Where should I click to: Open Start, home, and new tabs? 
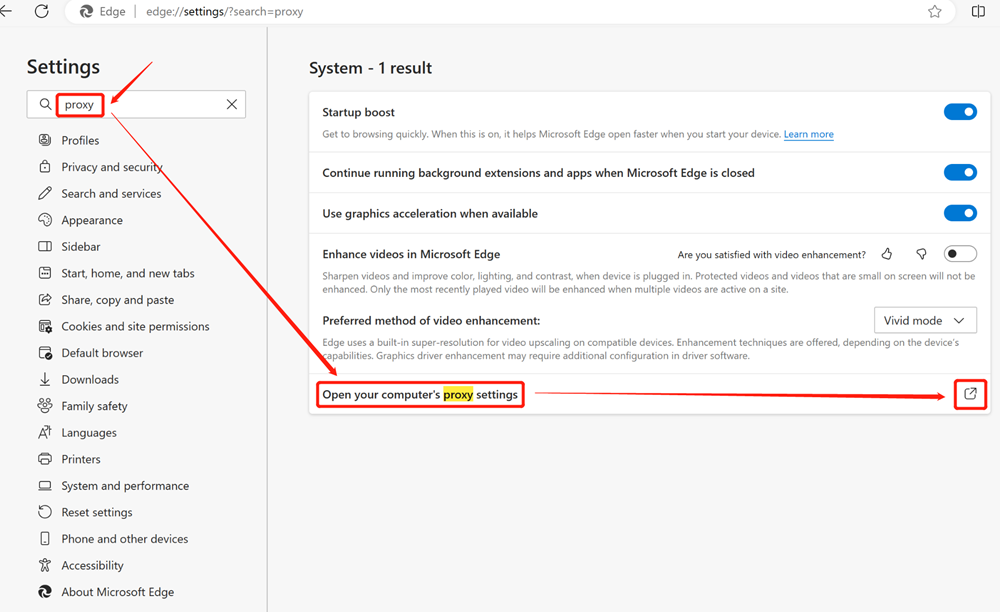coord(128,273)
